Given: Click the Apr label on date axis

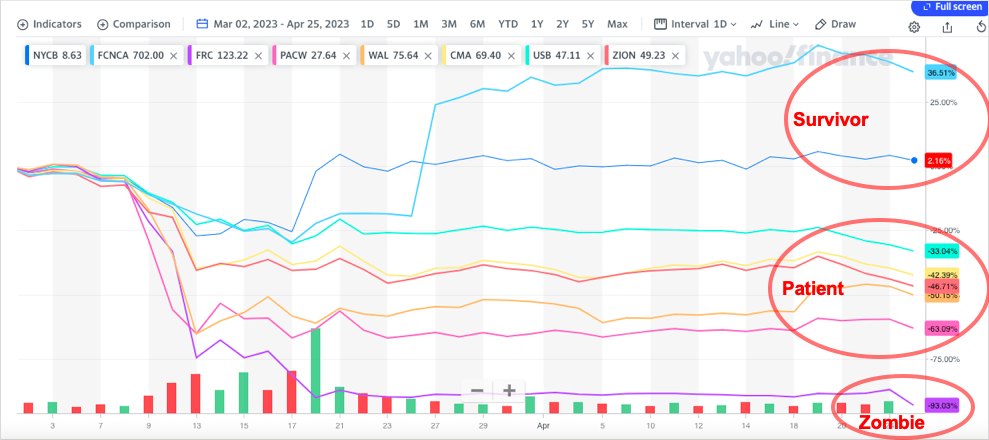Looking at the screenshot, I should (541, 426).
